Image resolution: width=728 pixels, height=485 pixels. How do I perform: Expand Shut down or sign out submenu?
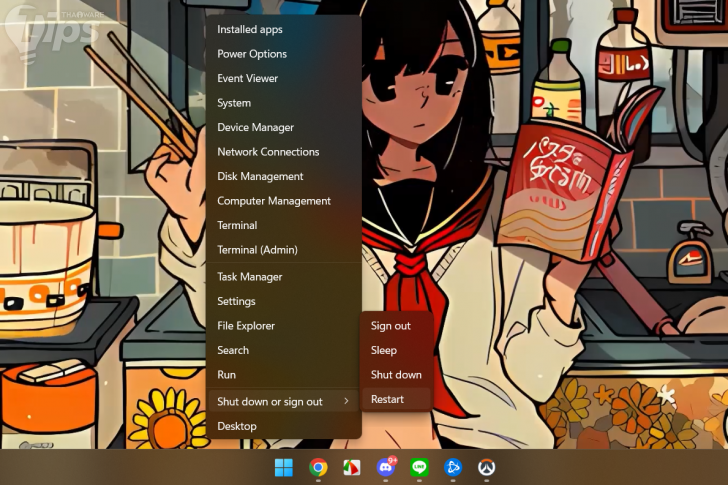click(x=284, y=401)
